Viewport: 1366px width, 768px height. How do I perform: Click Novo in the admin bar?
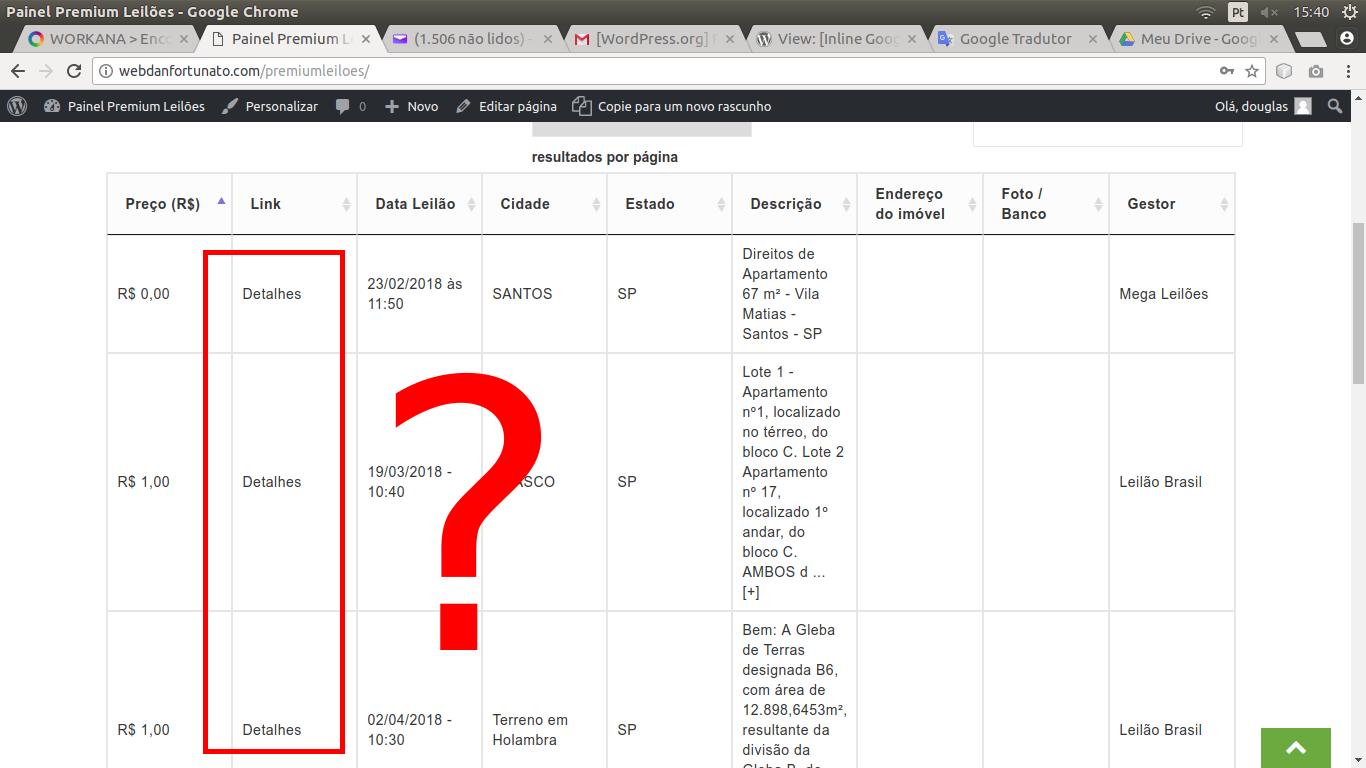click(x=412, y=106)
